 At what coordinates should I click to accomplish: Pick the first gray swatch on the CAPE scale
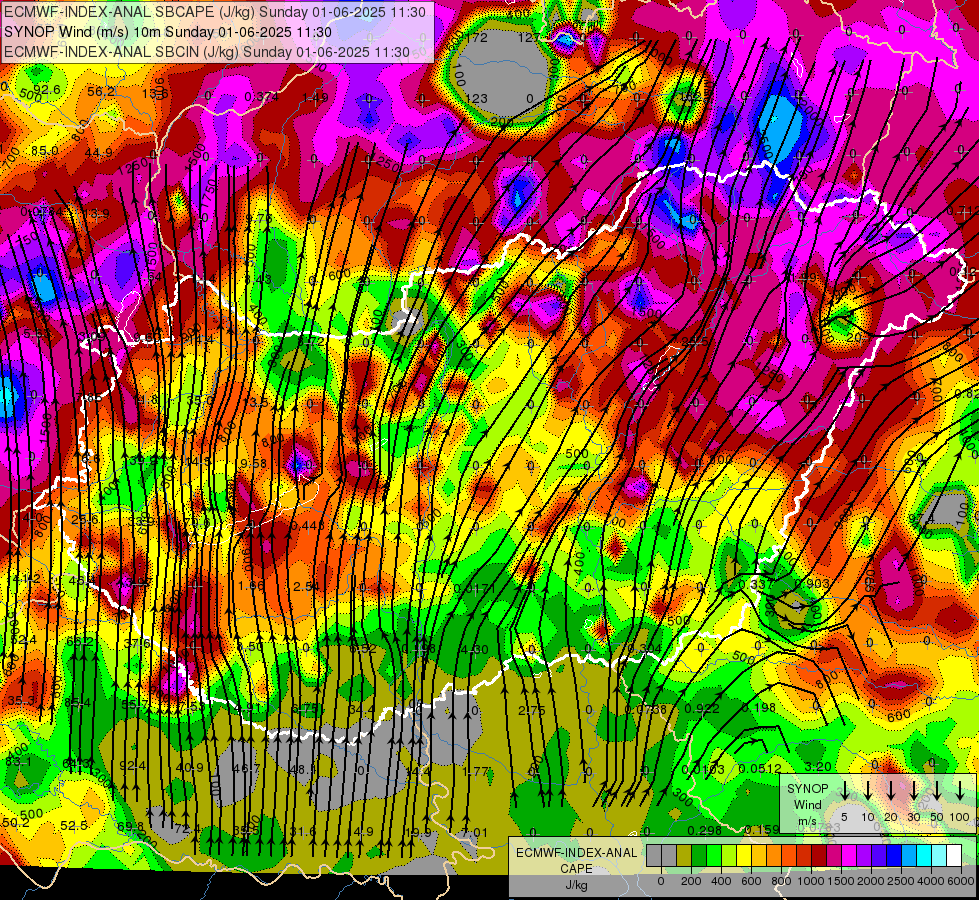(x=654, y=856)
